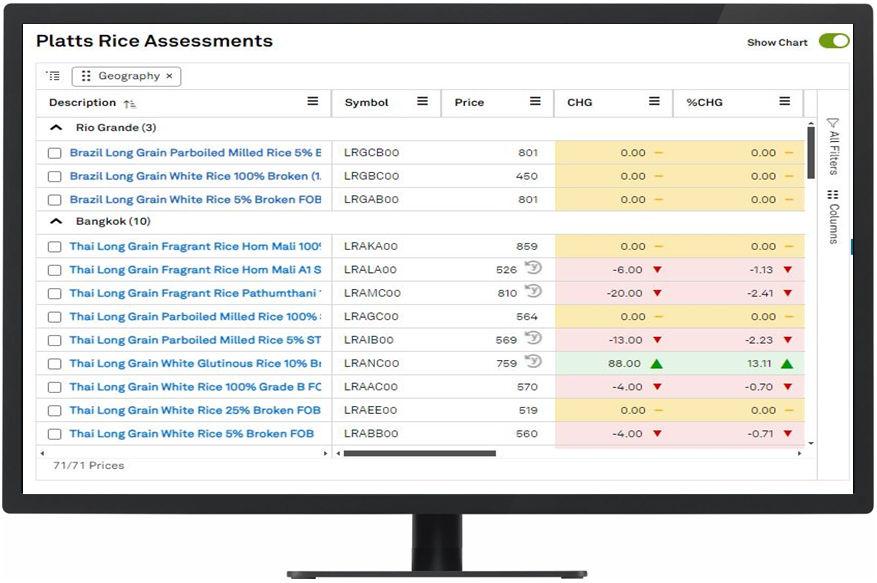This screenshot has height=583, width=877.
Task: Open the Columns side panel
Action: pyautogui.click(x=833, y=217)
